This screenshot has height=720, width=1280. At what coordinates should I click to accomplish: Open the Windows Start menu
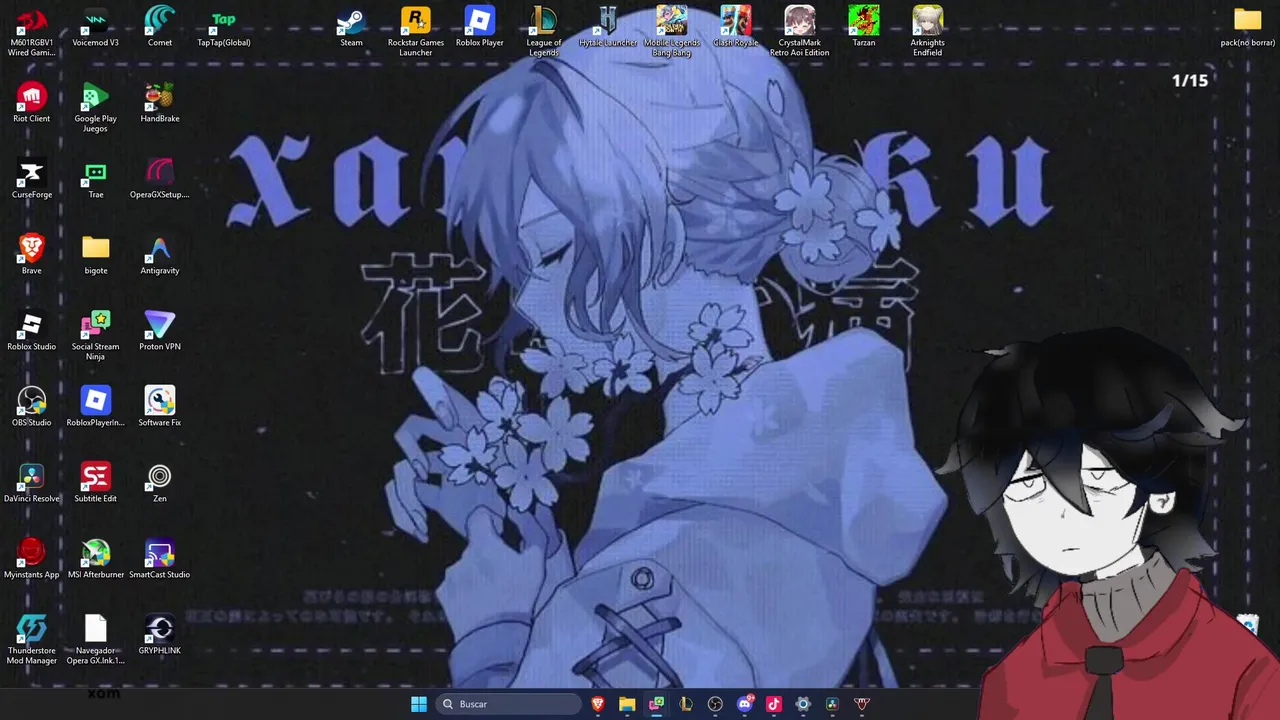(x=419, y=704)
